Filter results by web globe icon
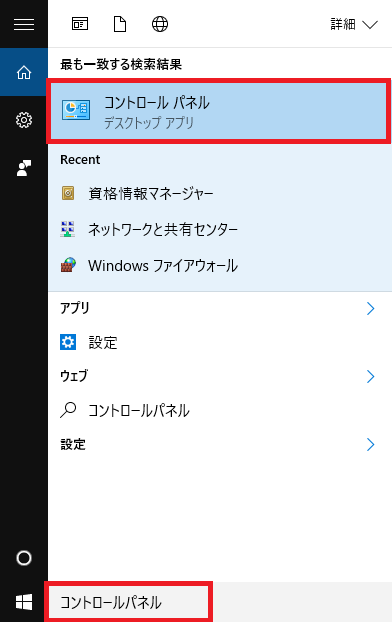This screenshot has height=622, width=392. [160, 24]
